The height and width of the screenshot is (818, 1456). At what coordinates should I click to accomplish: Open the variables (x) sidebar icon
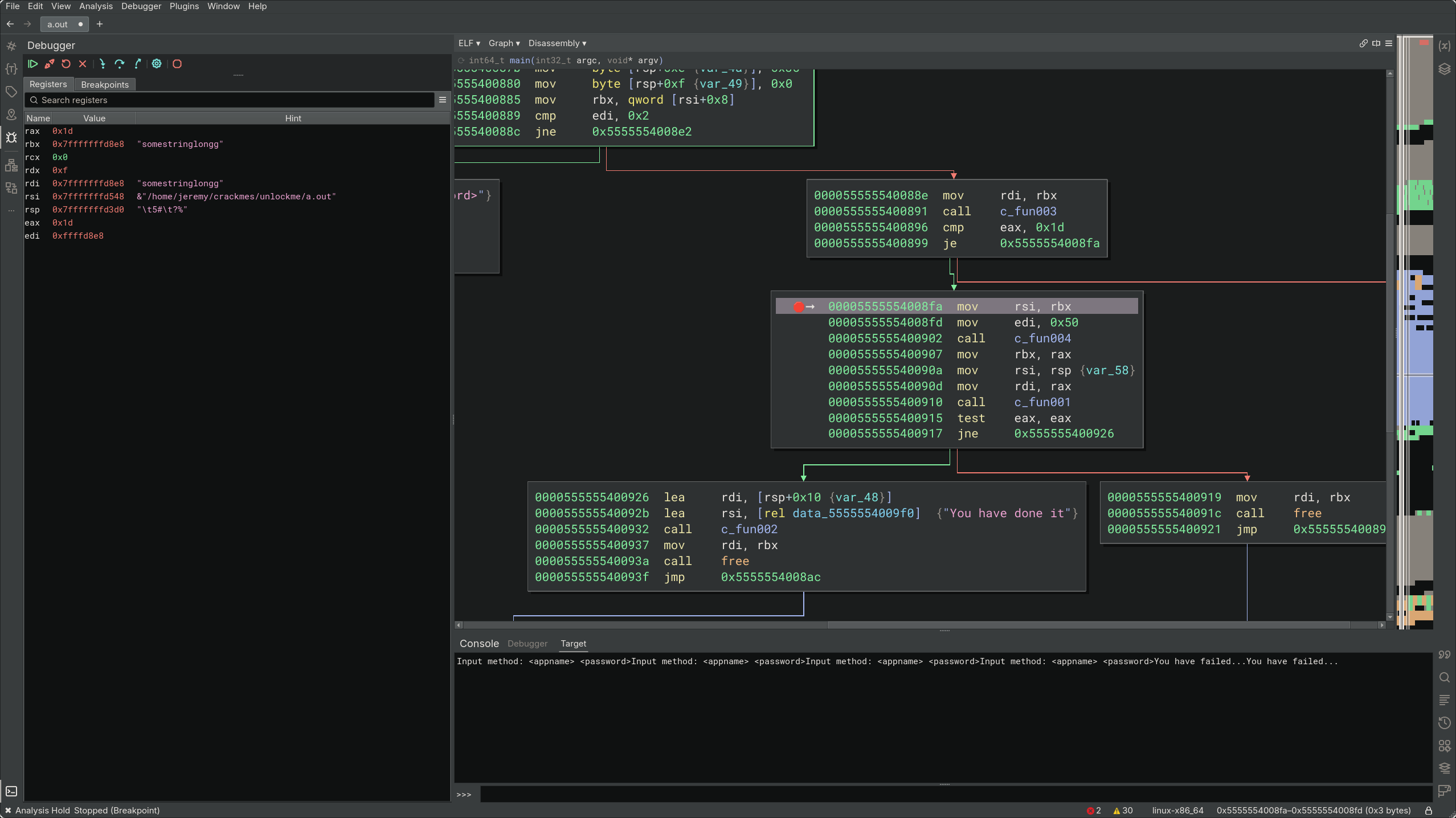(x=1444, y=46)
